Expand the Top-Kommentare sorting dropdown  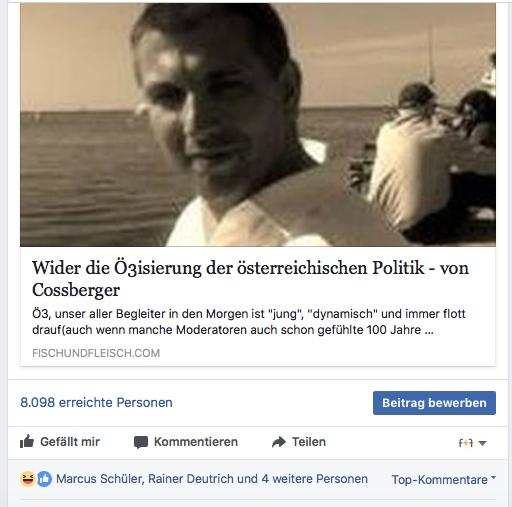click(x=444, y=480)
